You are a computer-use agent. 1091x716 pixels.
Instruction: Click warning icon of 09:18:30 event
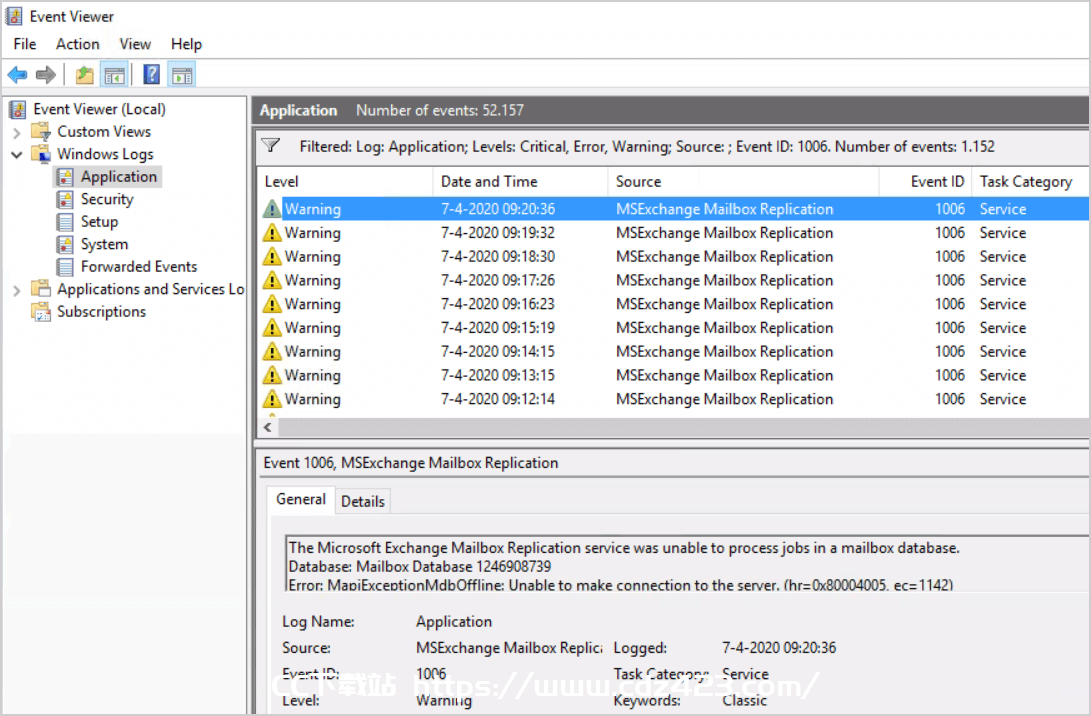[272, 256]
